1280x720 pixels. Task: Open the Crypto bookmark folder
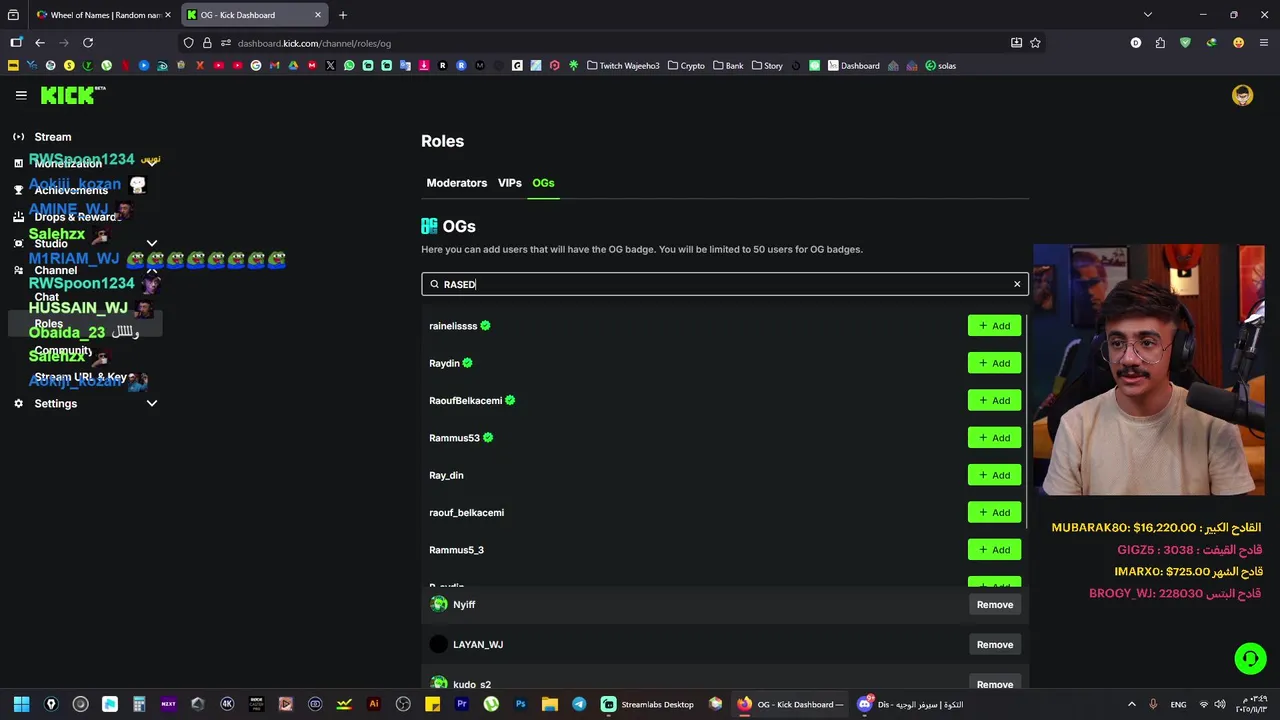pos(686,66)
